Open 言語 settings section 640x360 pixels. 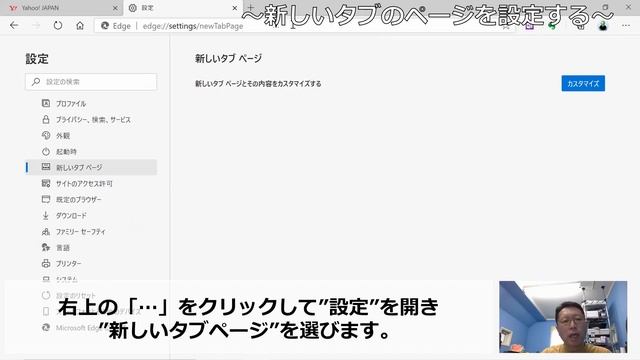[x=91, y=247]
